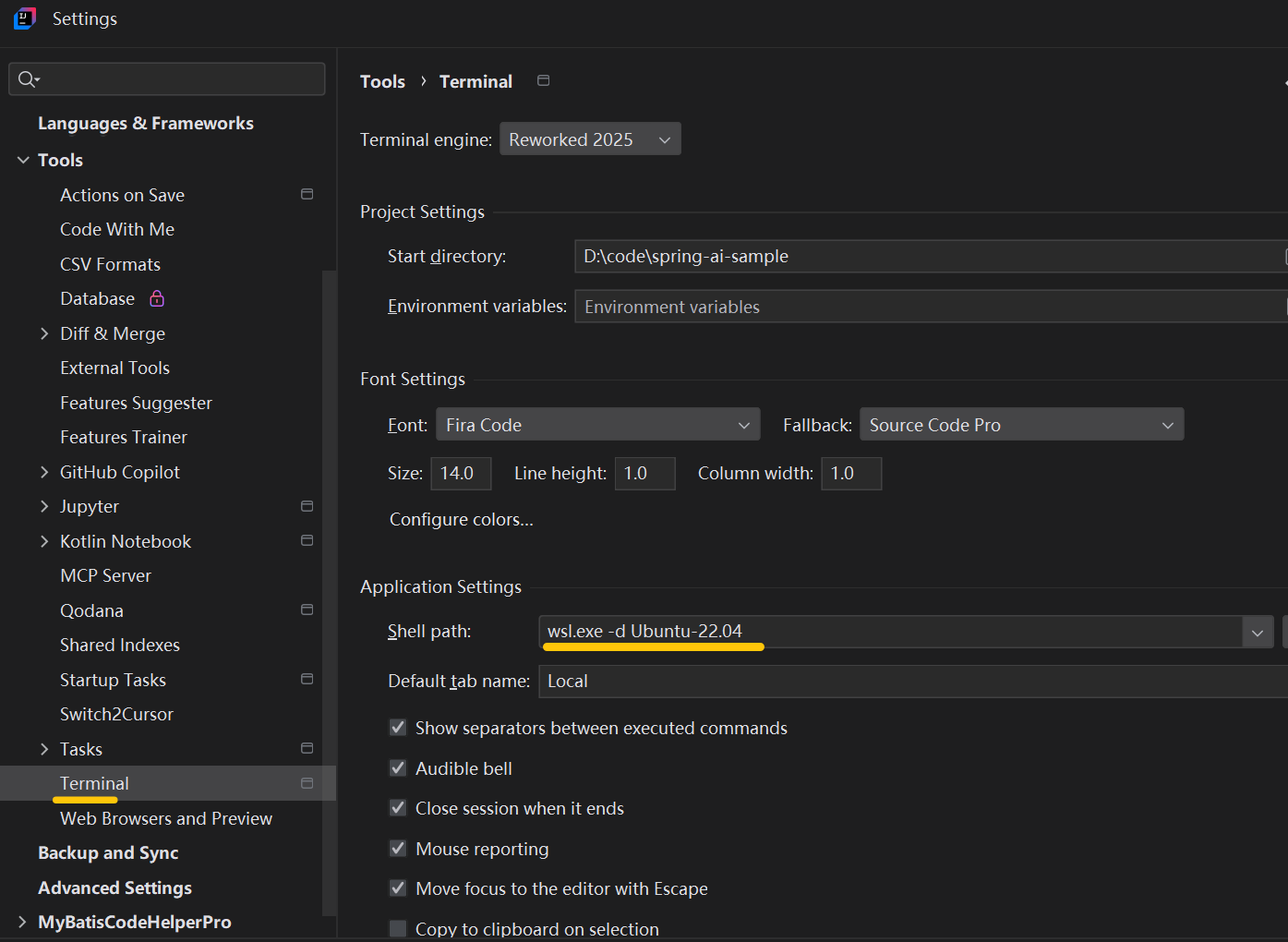Select Code With Me settings
Image resolution: width=1288 pixels, height=942 pixels.
pyautogui.click(x=117, y=229)
